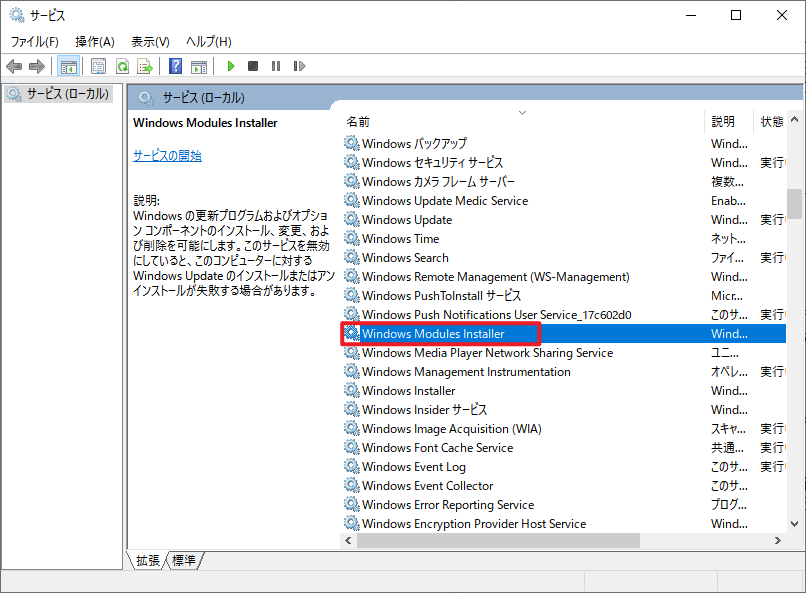Viewport: 806px width, 593px height.
Task: Toggle the Action pane toolbar icon
Action: [199, 66]
